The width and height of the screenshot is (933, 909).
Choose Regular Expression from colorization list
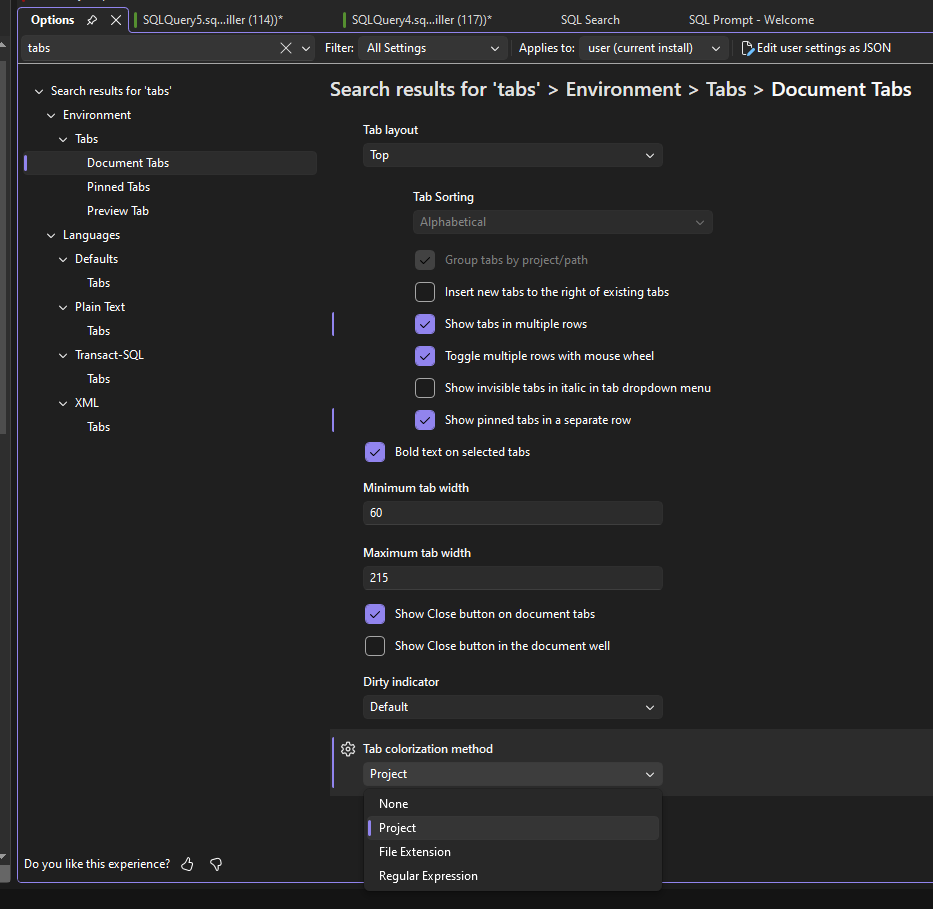pyautogui.click(x=428, y=876)
